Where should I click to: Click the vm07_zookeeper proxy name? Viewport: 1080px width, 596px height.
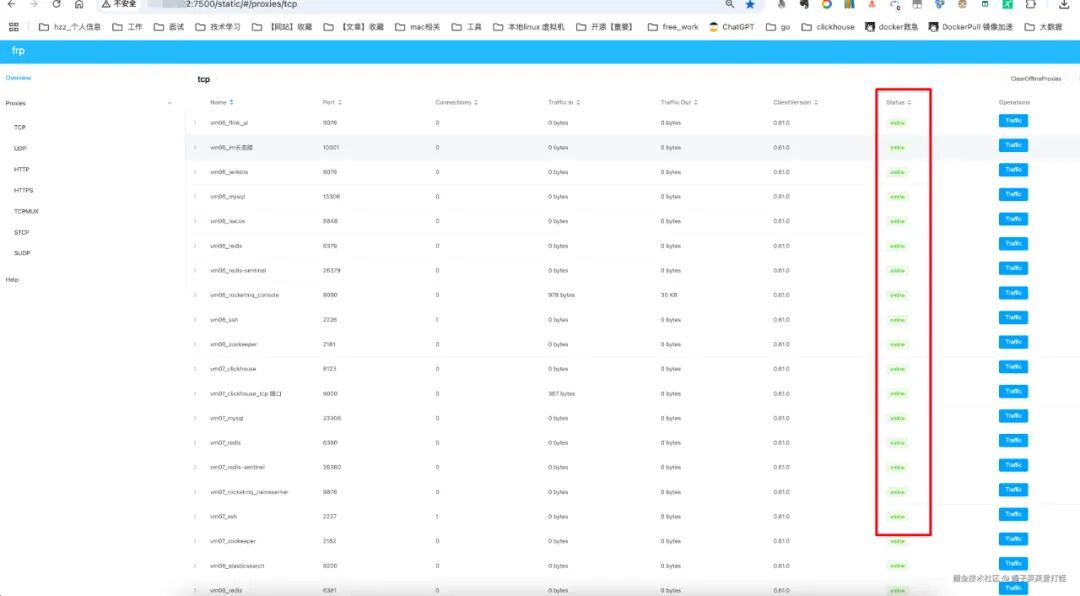(233, 541)
